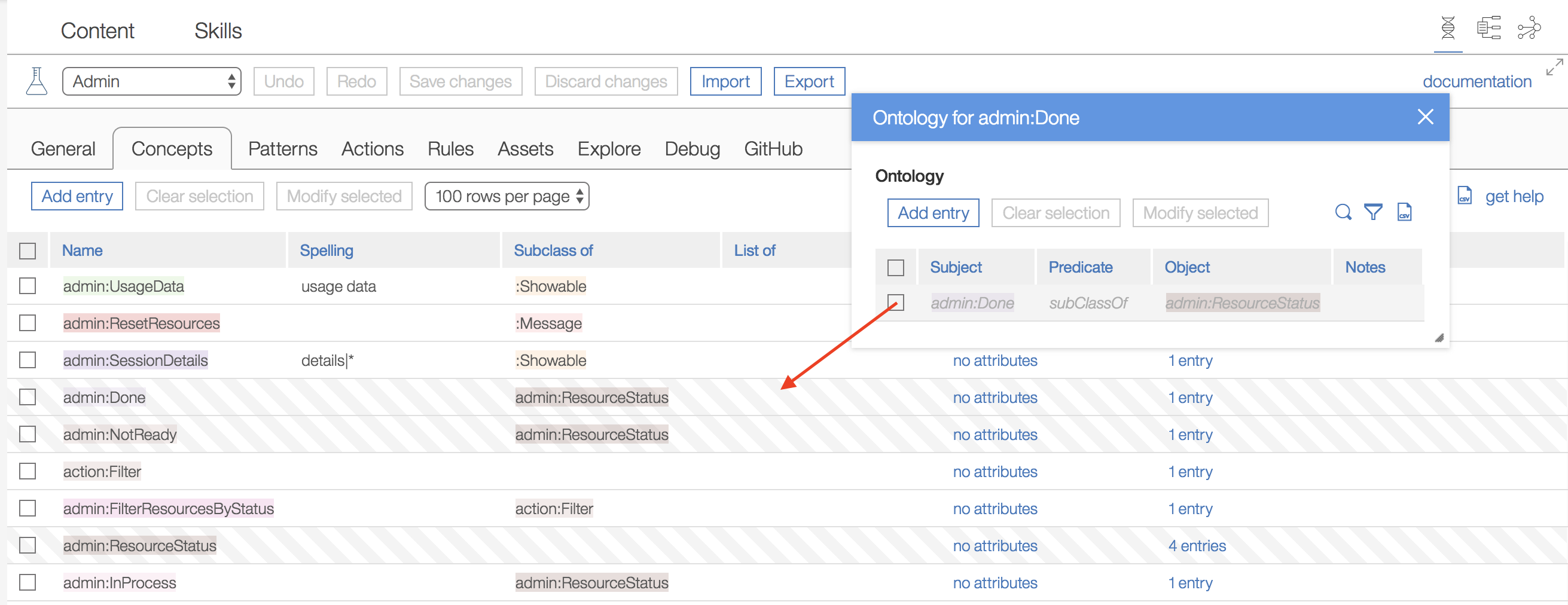1568x605 pixels.
Task: Open the Assets tab
Action: (525, 148)
